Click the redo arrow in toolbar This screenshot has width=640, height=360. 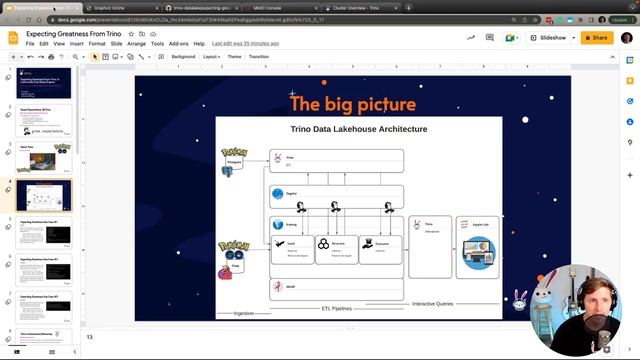[x=41, y=57]
